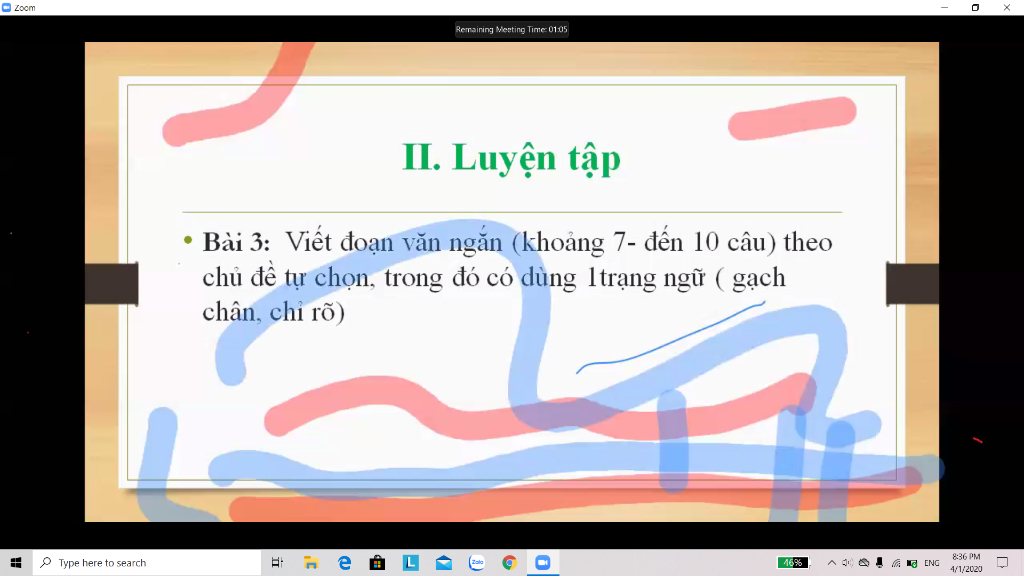1024x576 pixels.
Task: Open Zalo from the taskbar
Action: (477, 562)
